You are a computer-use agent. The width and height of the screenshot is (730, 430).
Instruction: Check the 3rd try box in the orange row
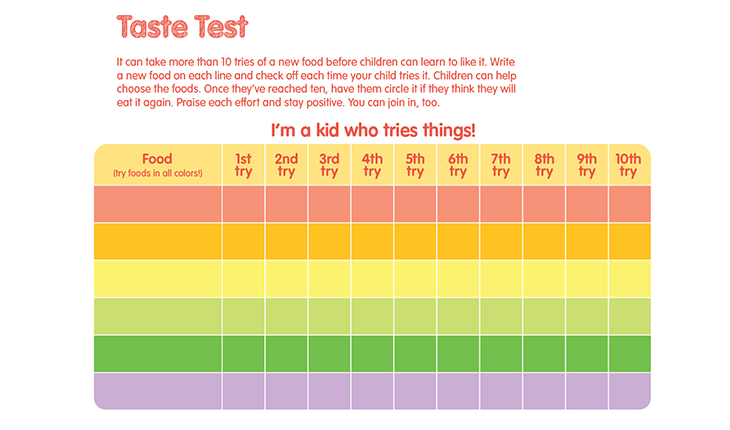click(x=329, y=241)
